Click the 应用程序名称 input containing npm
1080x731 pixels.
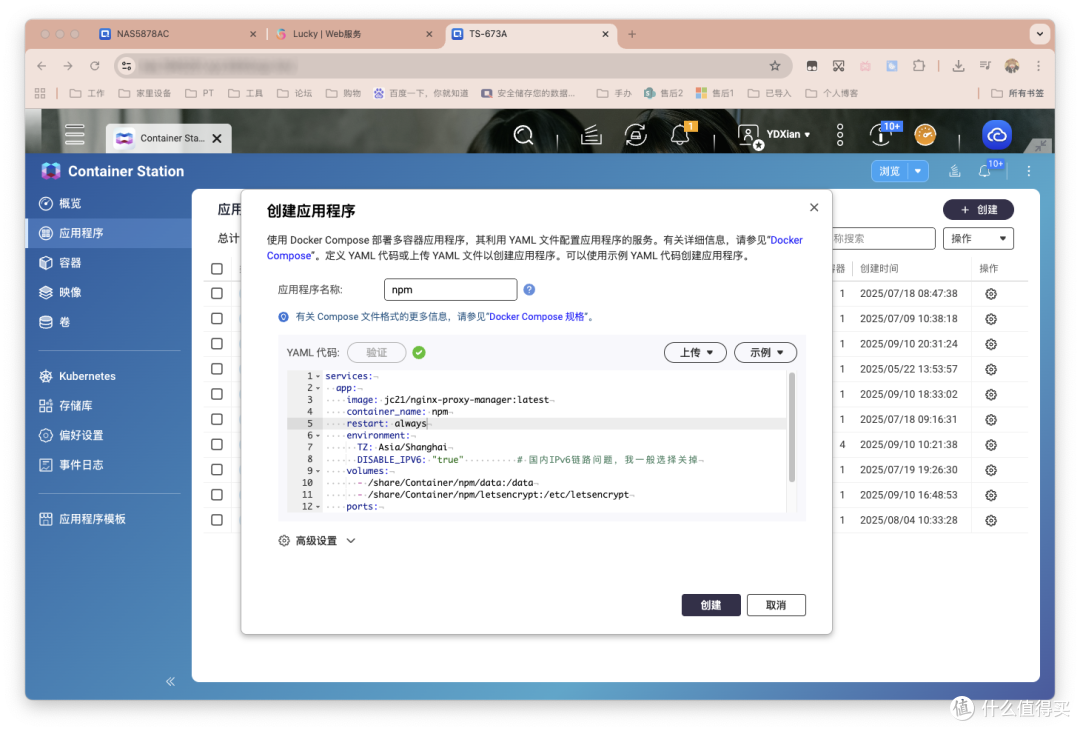(x=450, y=289)
